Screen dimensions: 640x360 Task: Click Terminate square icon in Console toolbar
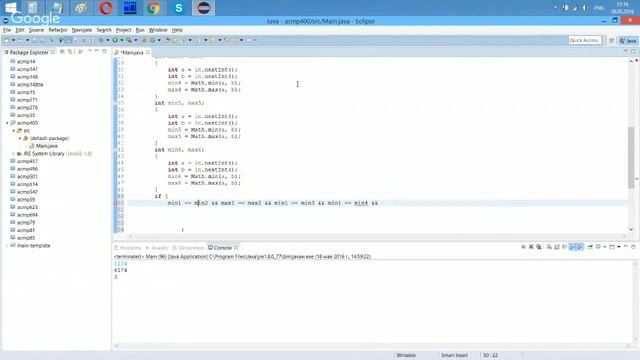tap(523, 247)
